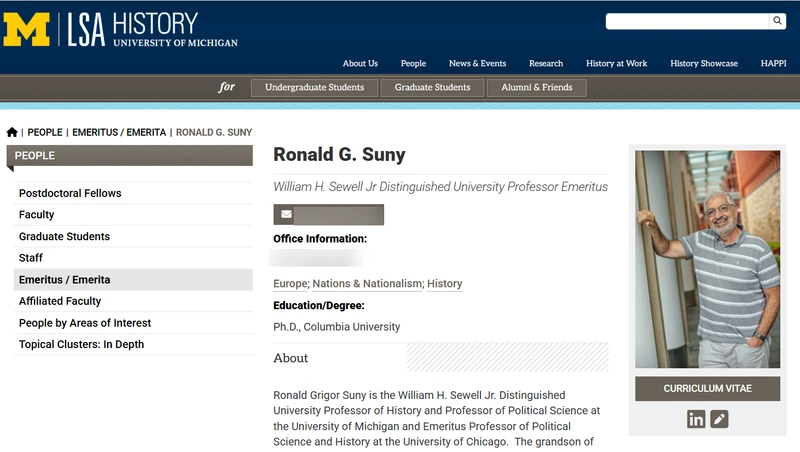Go to EMERITUS / EMERITA breadcrumb link
800x452 pixels.
pos(119,132)
